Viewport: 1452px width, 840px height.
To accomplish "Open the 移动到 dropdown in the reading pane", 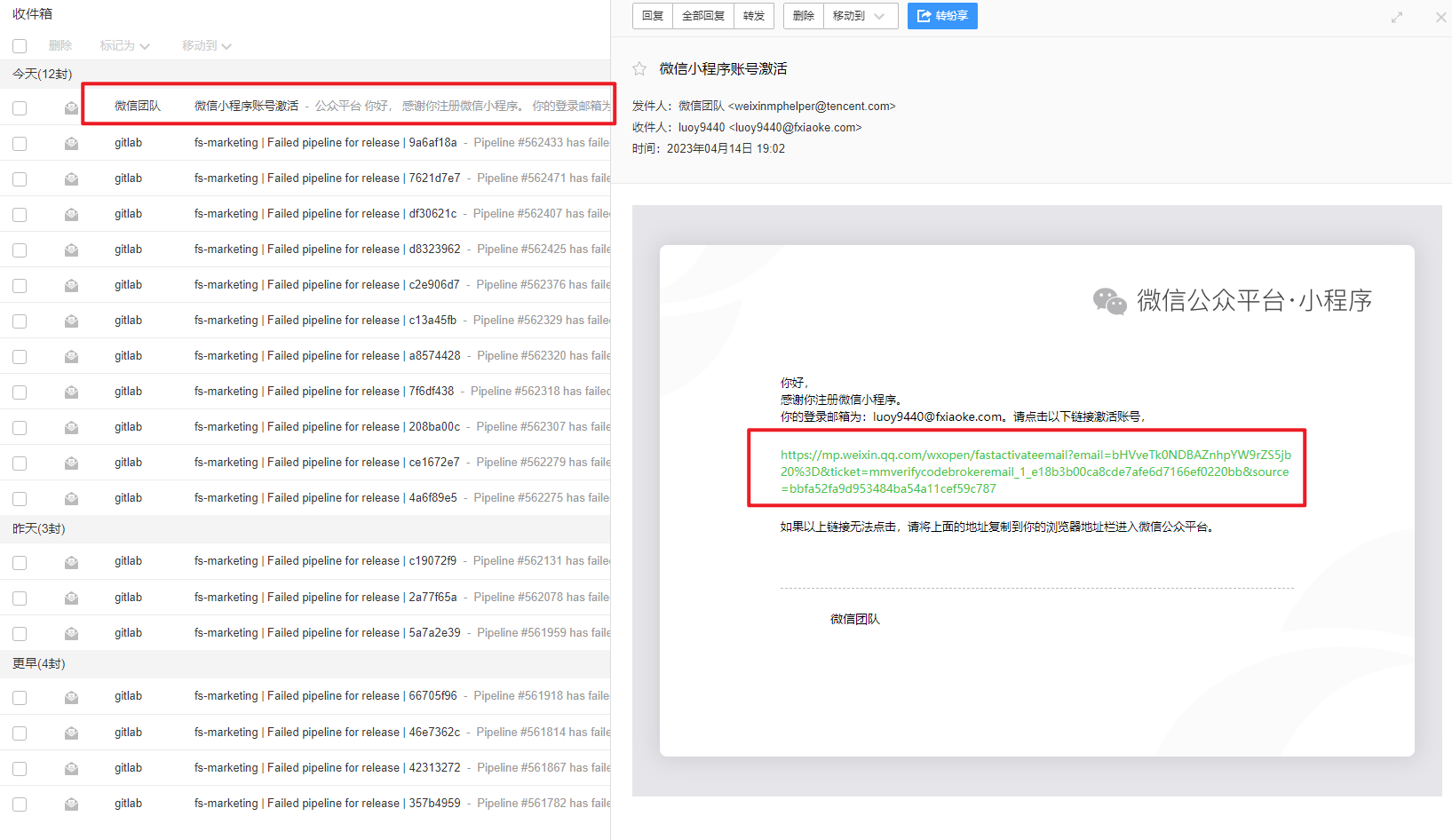I will 861,16.
